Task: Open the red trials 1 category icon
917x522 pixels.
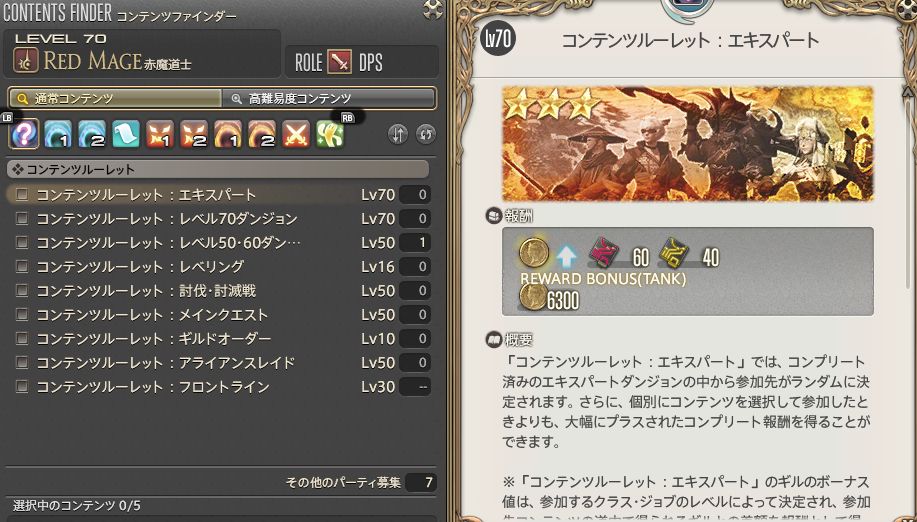Action: (160, 134)
